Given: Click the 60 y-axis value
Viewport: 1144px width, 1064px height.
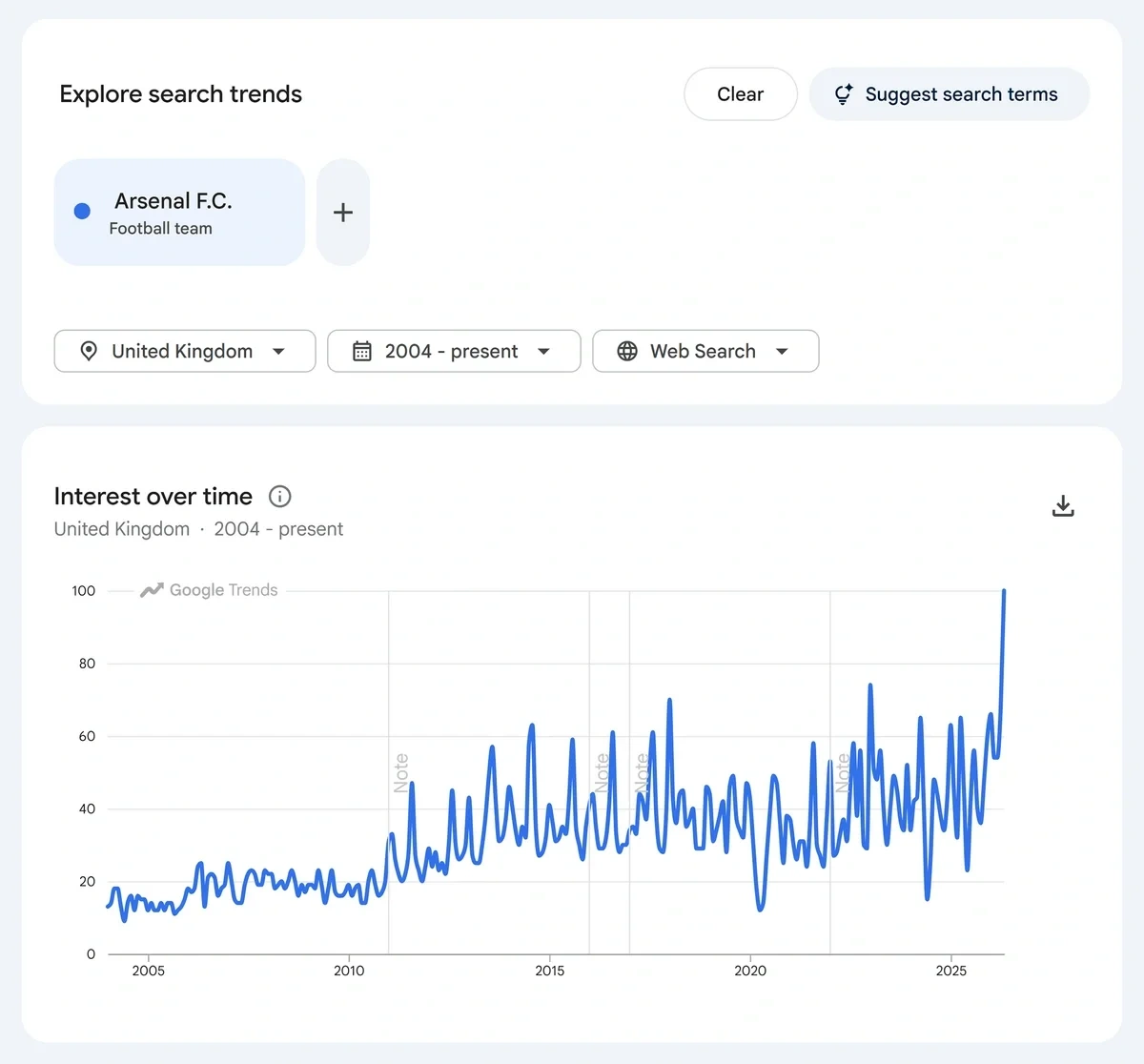Looking at the screenshot, I should tap(87, 736).
